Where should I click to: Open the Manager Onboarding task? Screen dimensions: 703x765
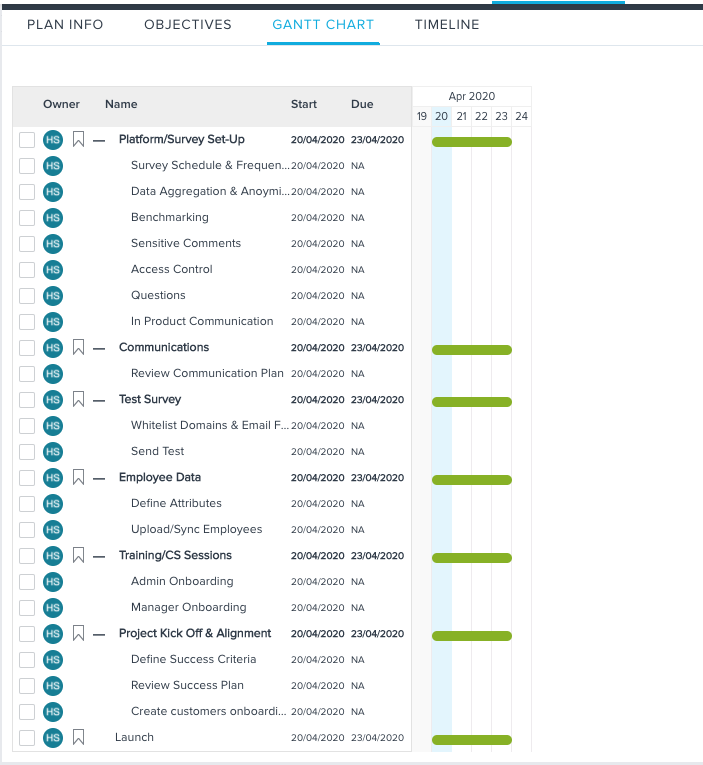189,607
